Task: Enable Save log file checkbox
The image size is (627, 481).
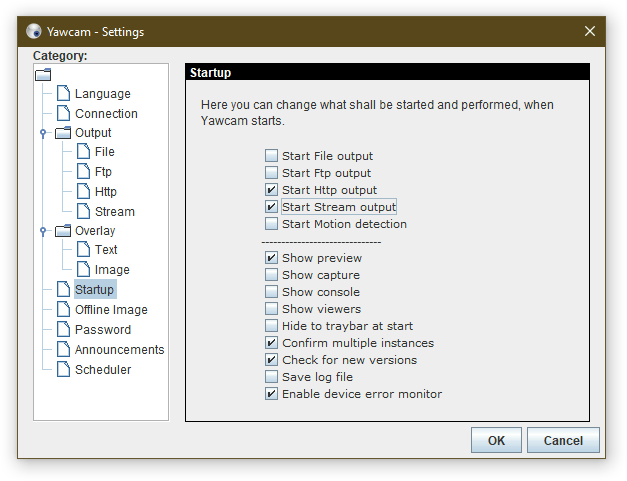Action: (x=271, y=377)
